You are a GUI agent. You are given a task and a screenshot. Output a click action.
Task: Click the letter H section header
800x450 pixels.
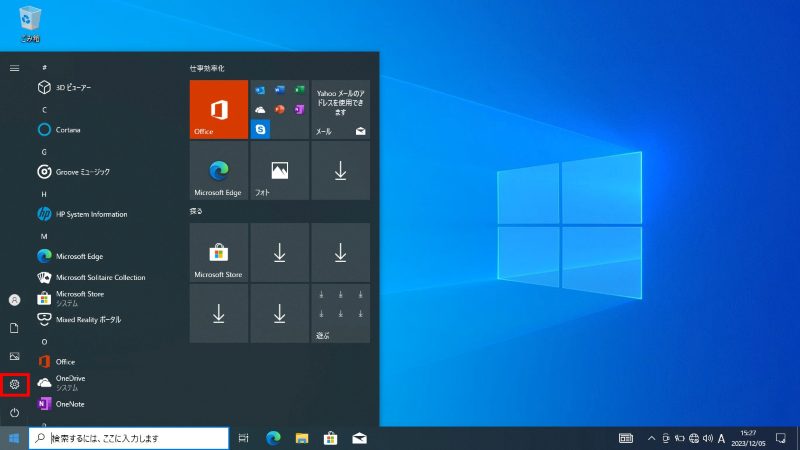(44, 194)
